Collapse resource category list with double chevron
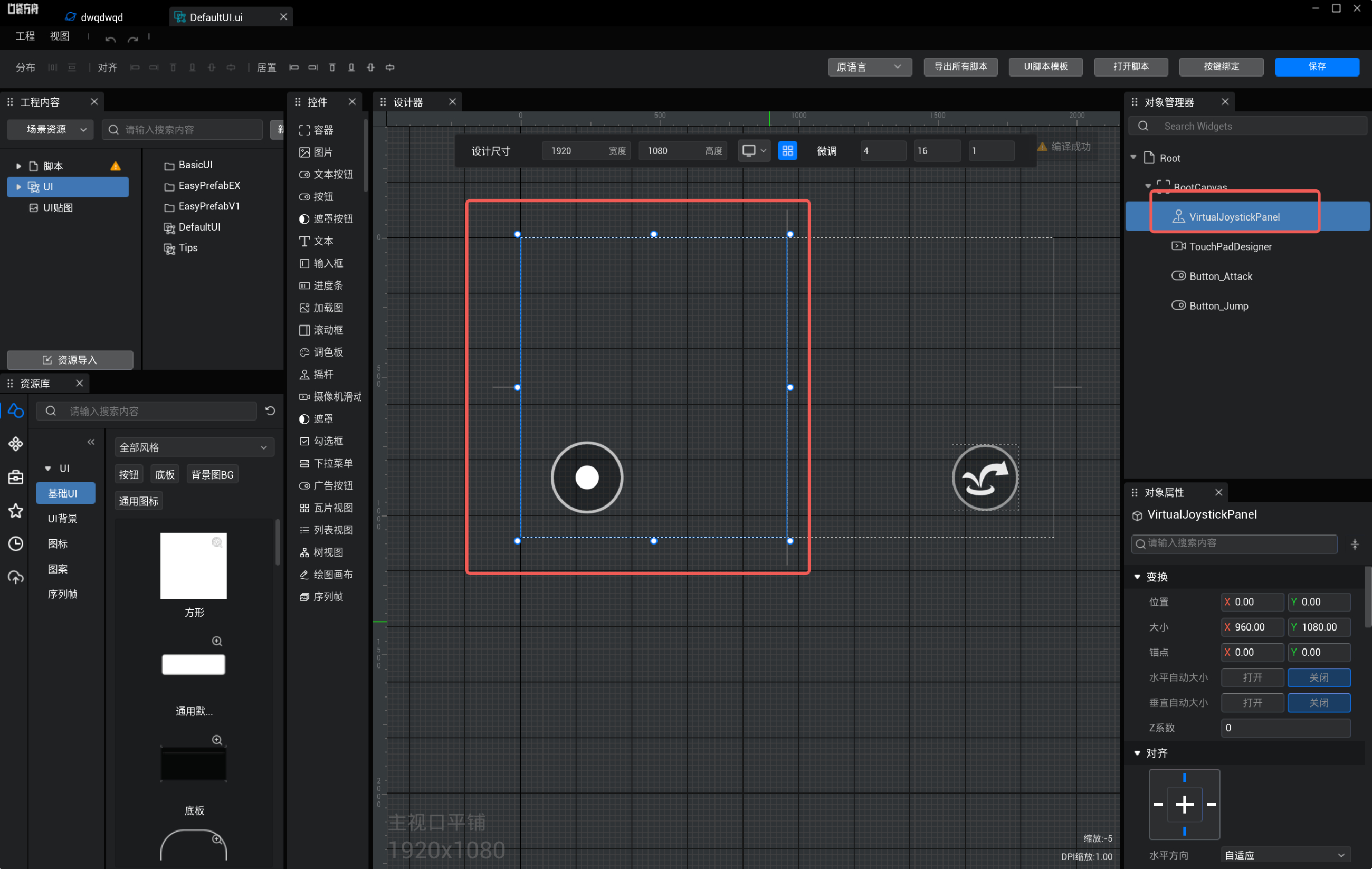 click(x=91, y=442)
